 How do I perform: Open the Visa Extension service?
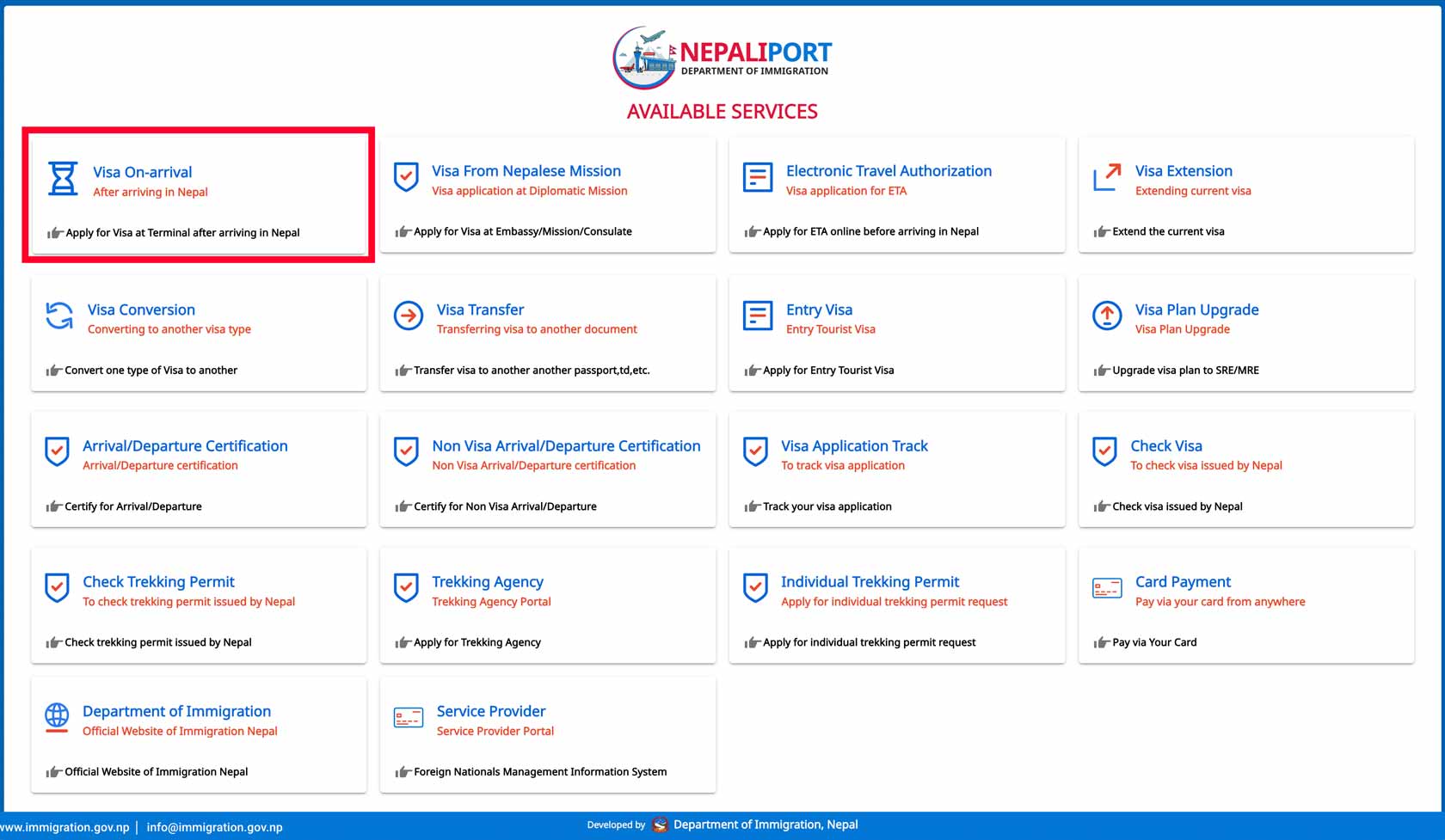1184,171
